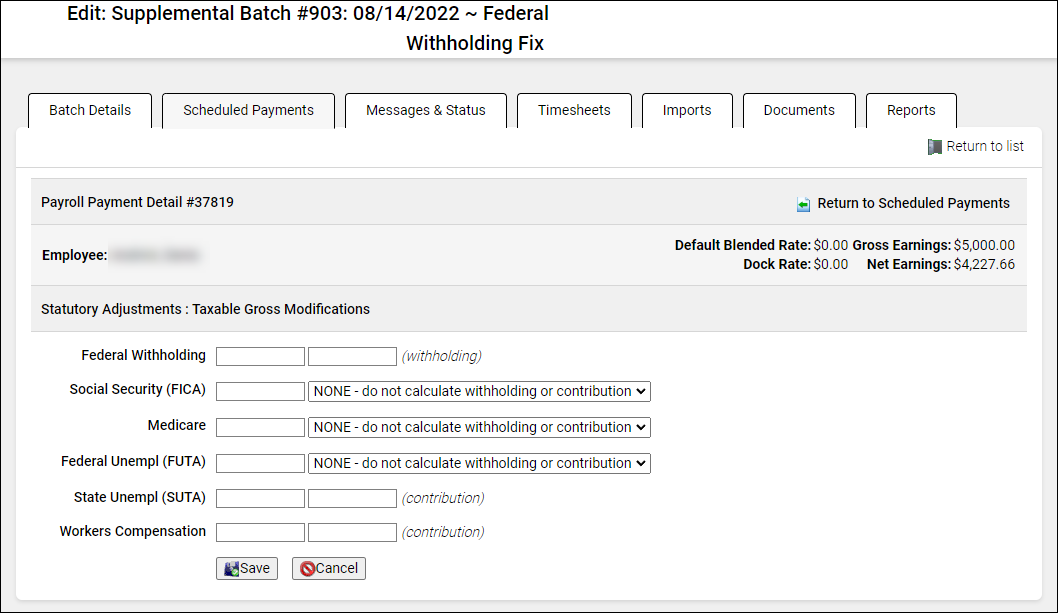Open the Scheduled Payments tab
This screenshot has width=1058, height=613.
[x=248, y=110]
